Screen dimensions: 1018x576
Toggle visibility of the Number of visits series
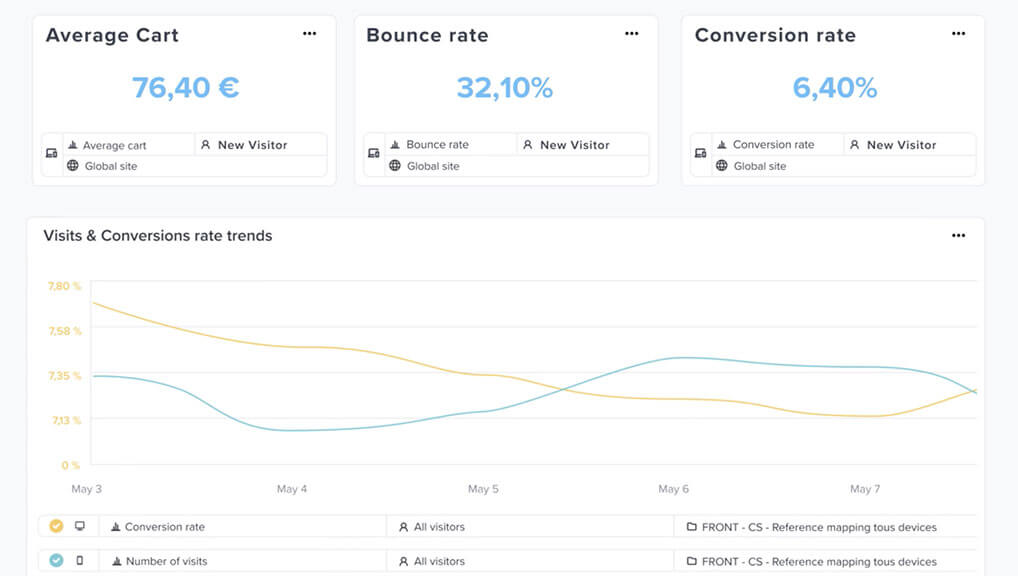click(x=56, y=561)
